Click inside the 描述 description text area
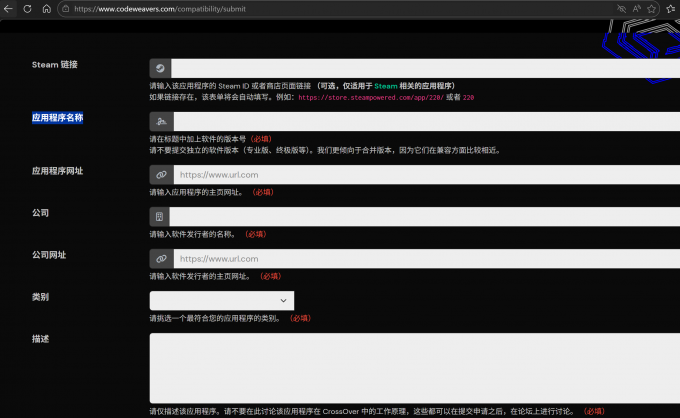 pyautogui.click(x=414, y=367)
